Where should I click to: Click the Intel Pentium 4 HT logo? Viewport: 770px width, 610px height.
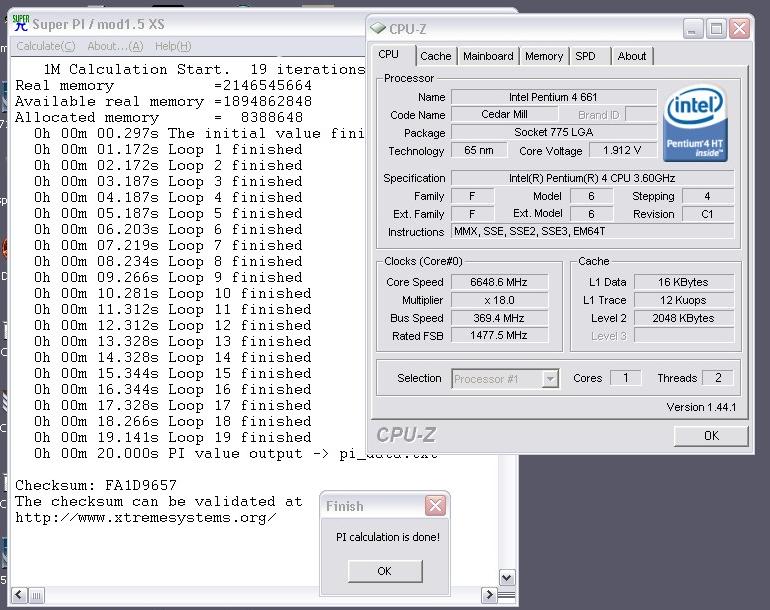pos(695,125)
